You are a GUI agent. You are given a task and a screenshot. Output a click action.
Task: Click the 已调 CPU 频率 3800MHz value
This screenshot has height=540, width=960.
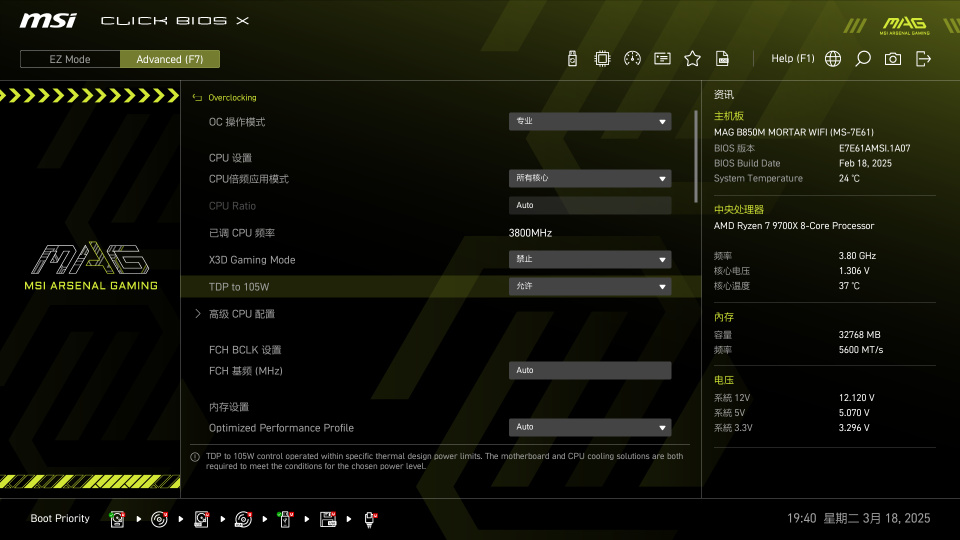[x=530, y=233]
